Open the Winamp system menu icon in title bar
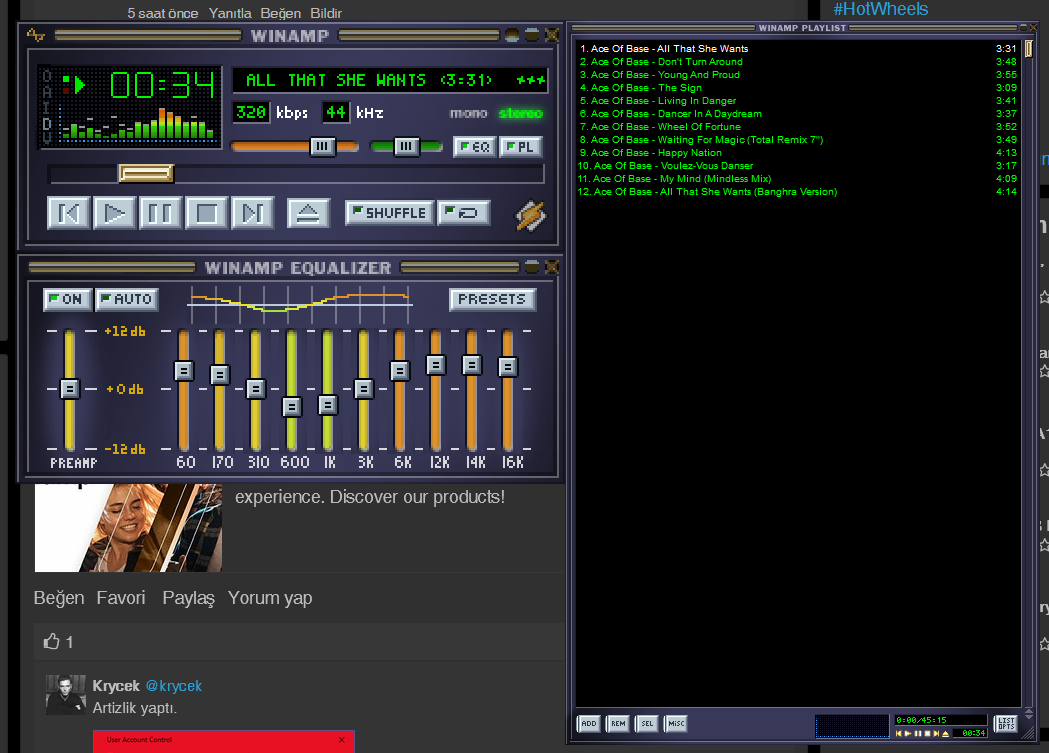This screenshot has width=1049, height=753. tap(36, 35)
